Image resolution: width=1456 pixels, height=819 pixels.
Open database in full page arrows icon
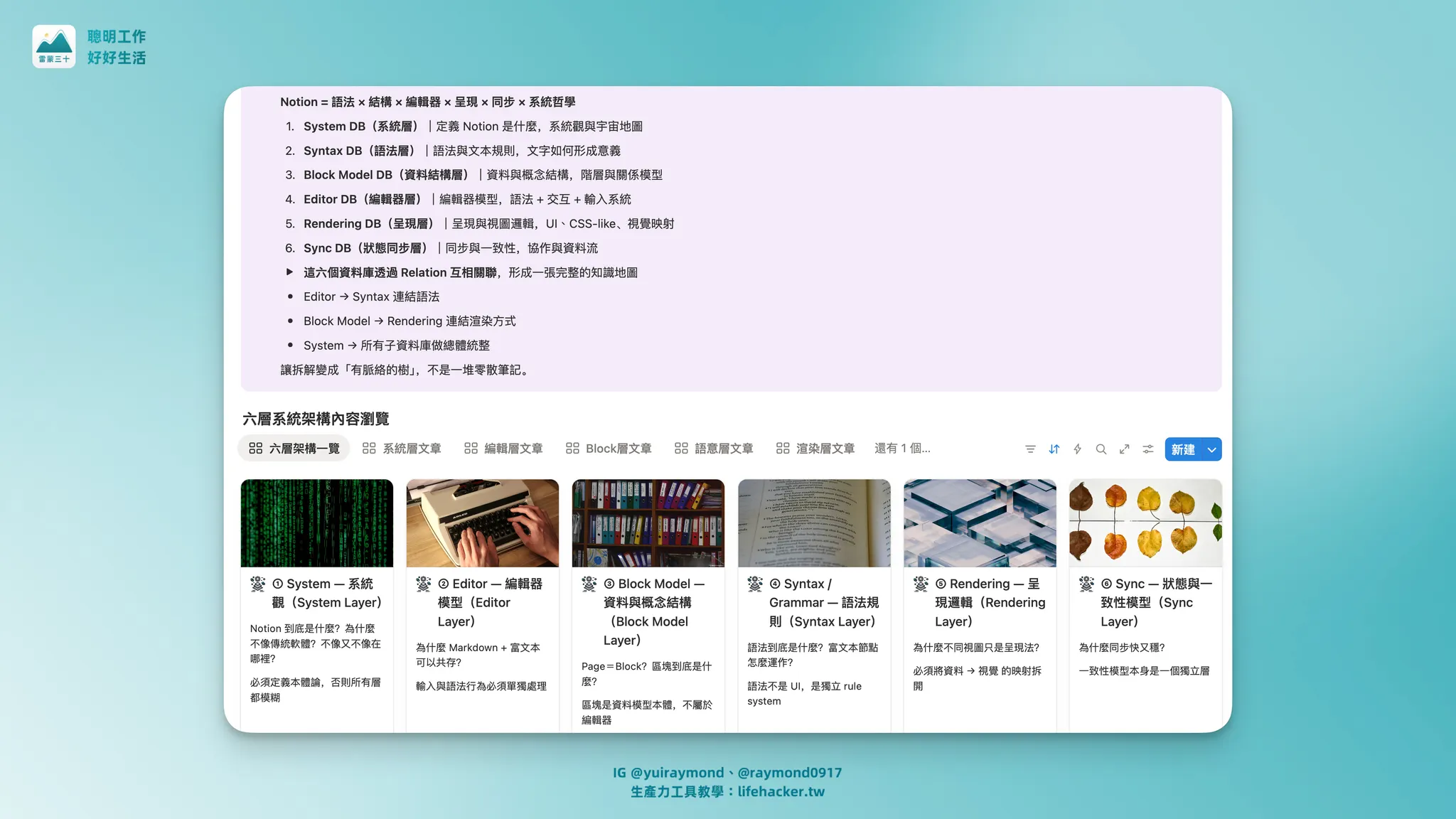click(1124, 449)
